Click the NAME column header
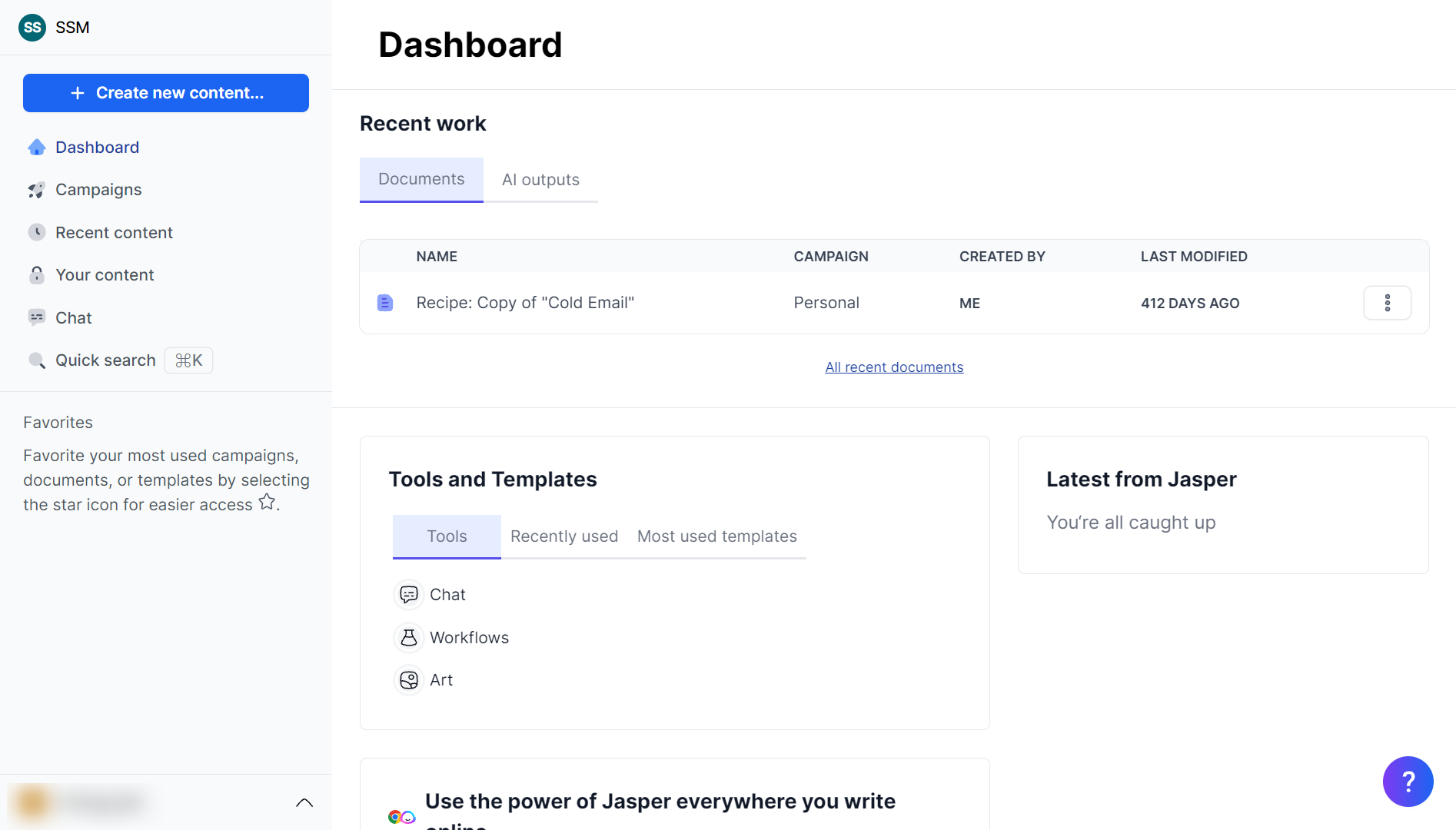This screenshot has width=1456, height=830. [437, 257]
